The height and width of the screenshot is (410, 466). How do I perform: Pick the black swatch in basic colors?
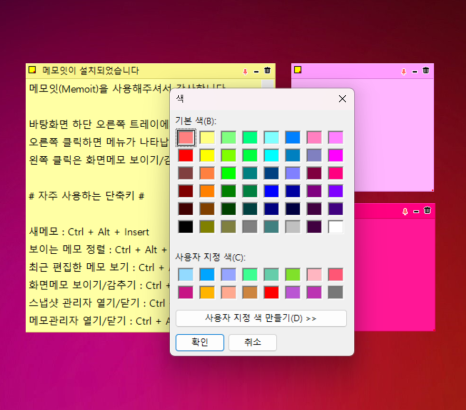[x=186, y=227]
